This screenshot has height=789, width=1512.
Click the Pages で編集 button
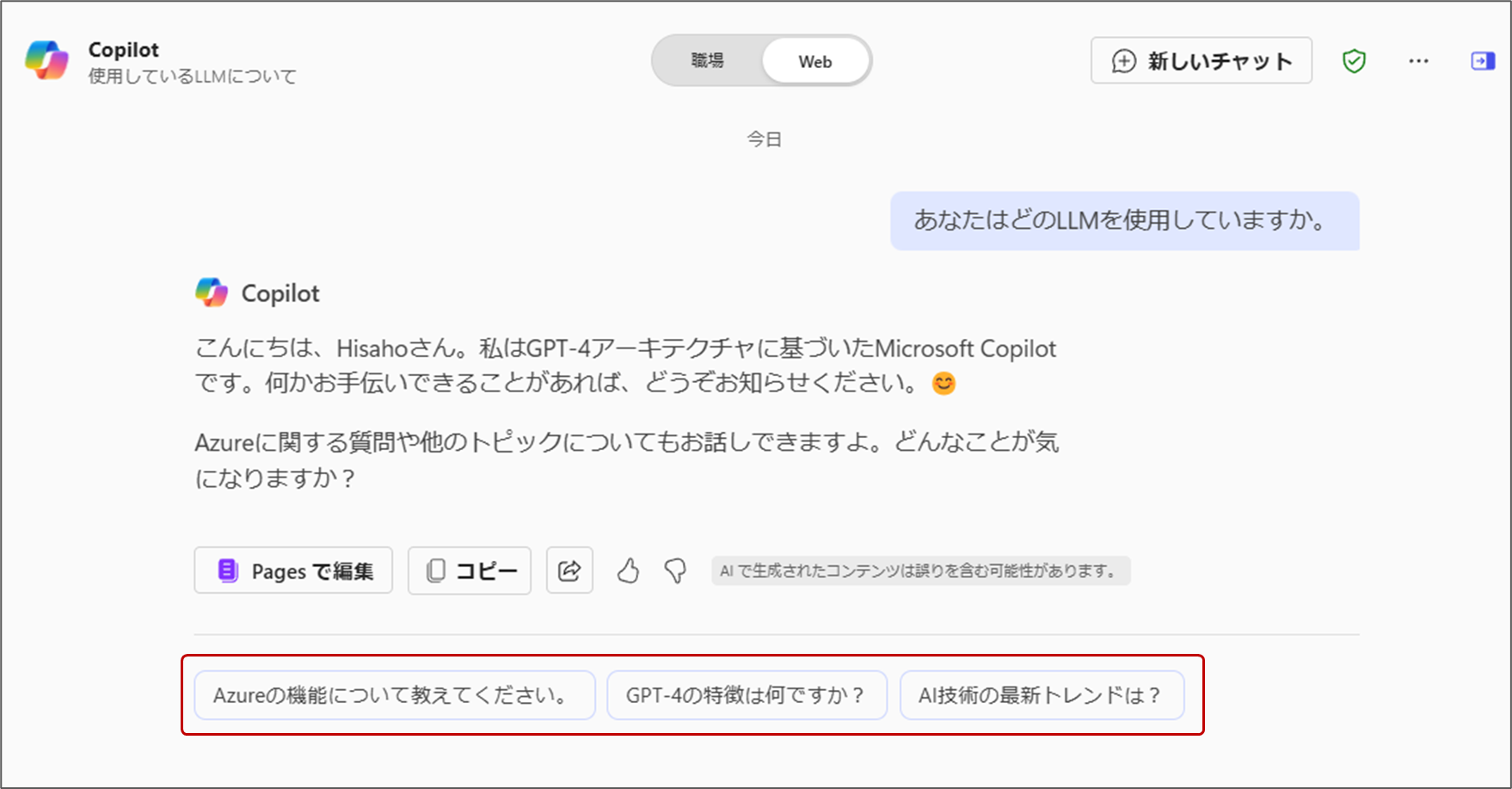click(x=293, y=570)
